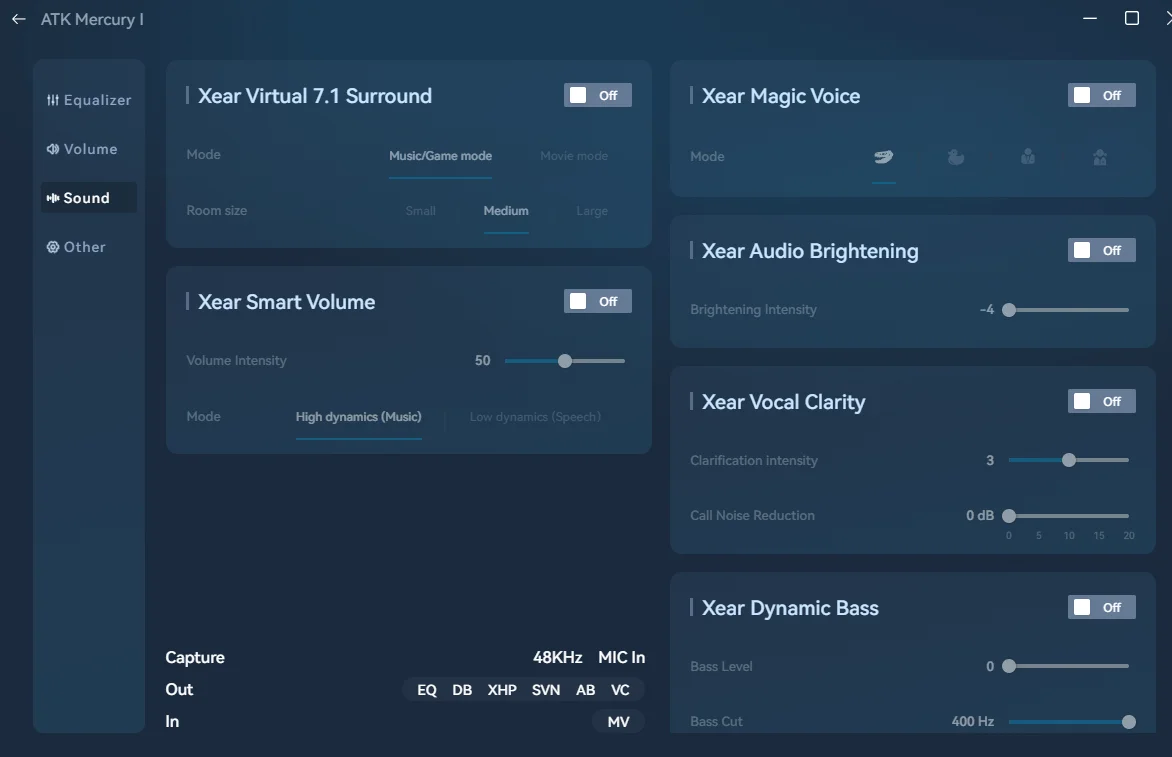The height and width of the screenshot is (757, 1172).
Task: Click the Volume Intensity slider handle
Action: [x=565, y=361]
